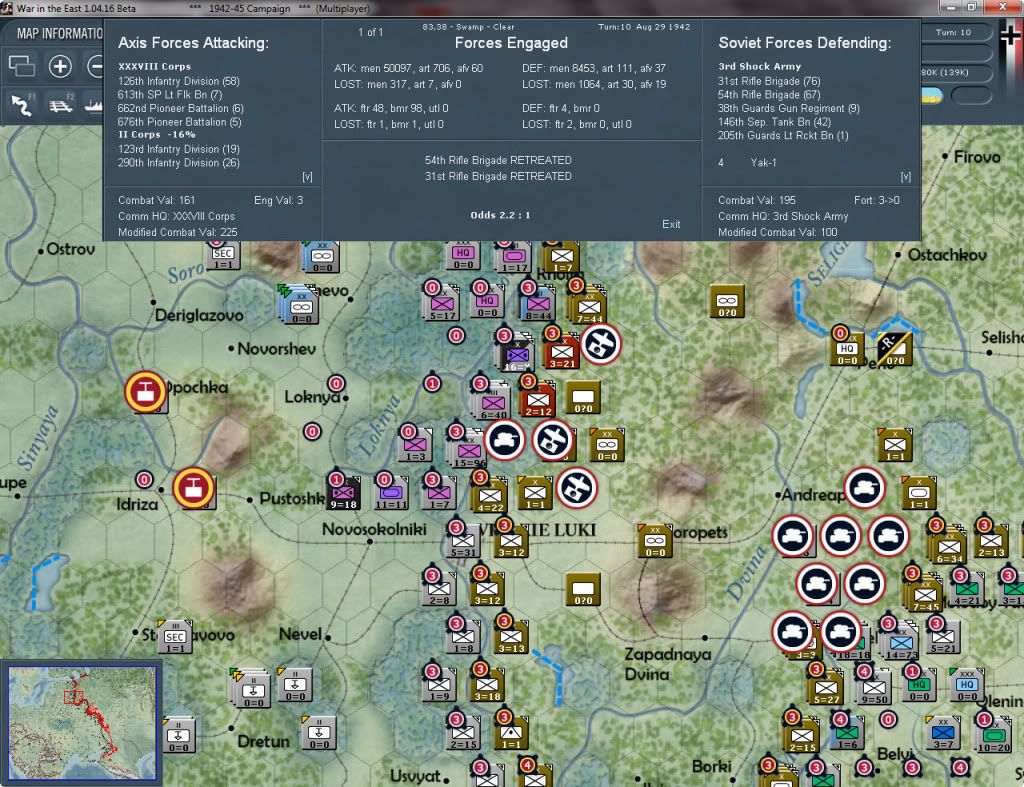The width and height of the screenshot is (1024, 787).
Task: Select the 2=8 grey infantry unit
Action: tap(439, 590)
